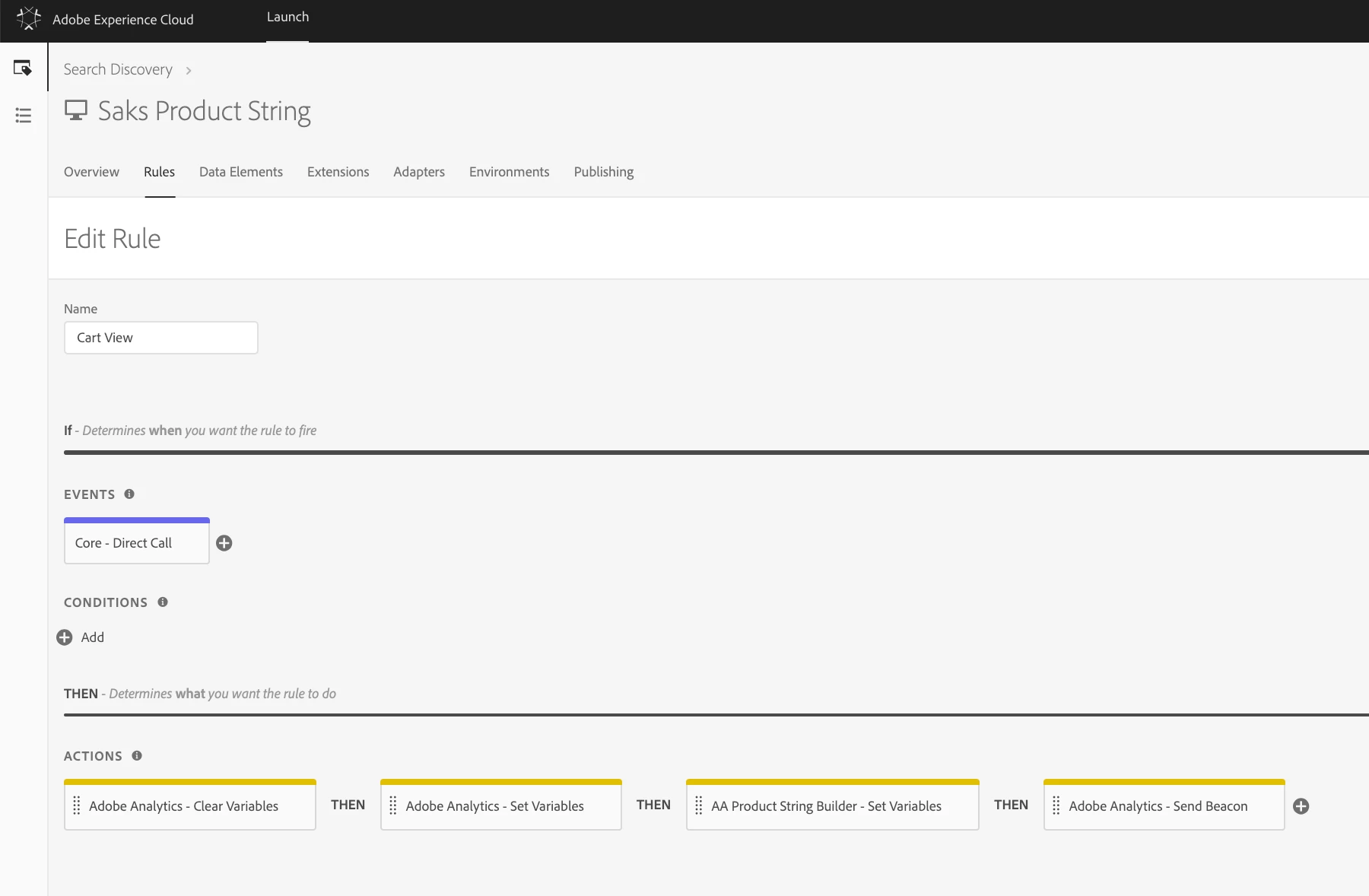
Task: Click THEN label after Clear Variables
Action: click(x=348, y=805)
